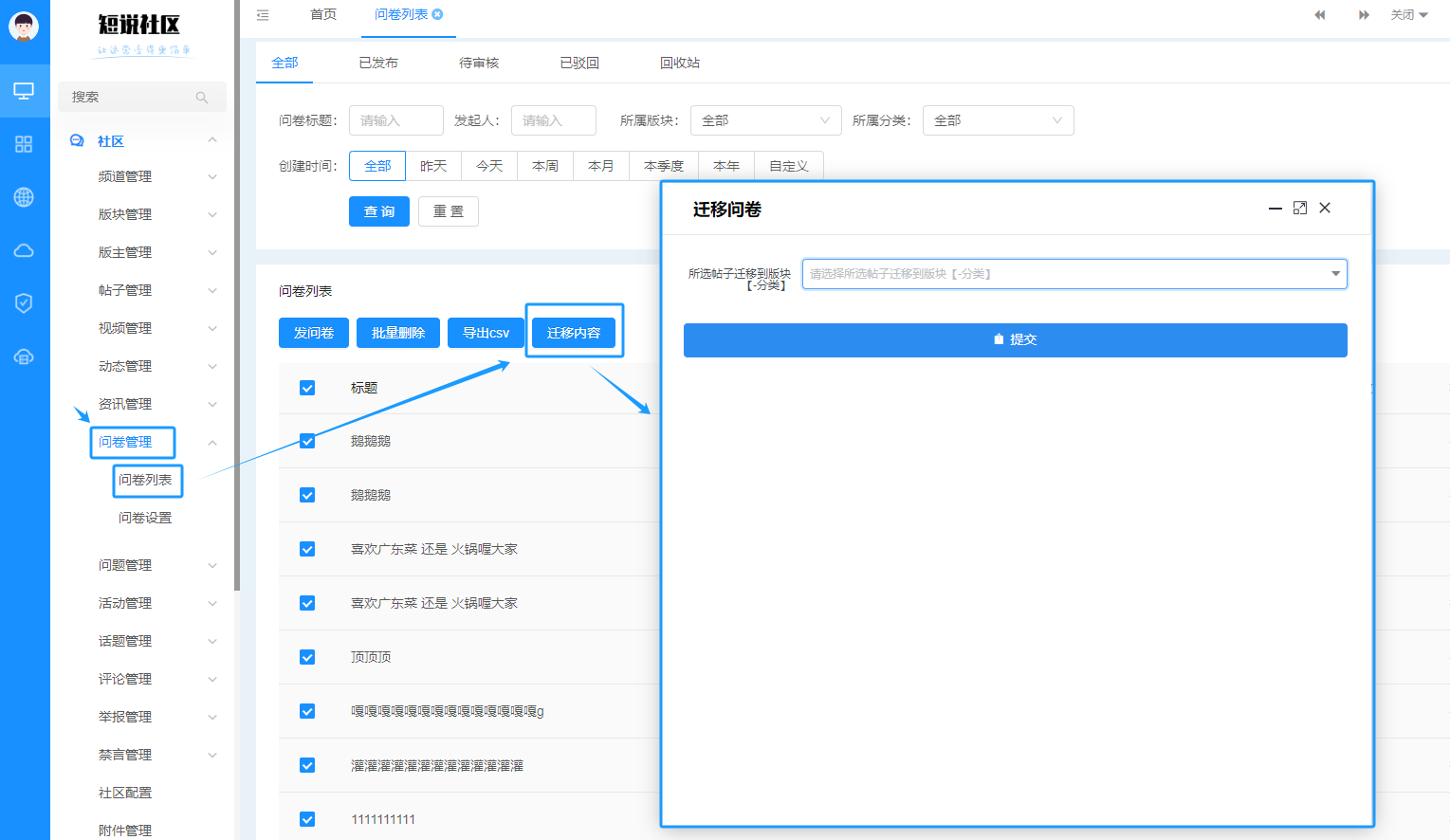Toggle the 标题 header select-all checkbox
1450x840 pixels.
coord(307,388)
